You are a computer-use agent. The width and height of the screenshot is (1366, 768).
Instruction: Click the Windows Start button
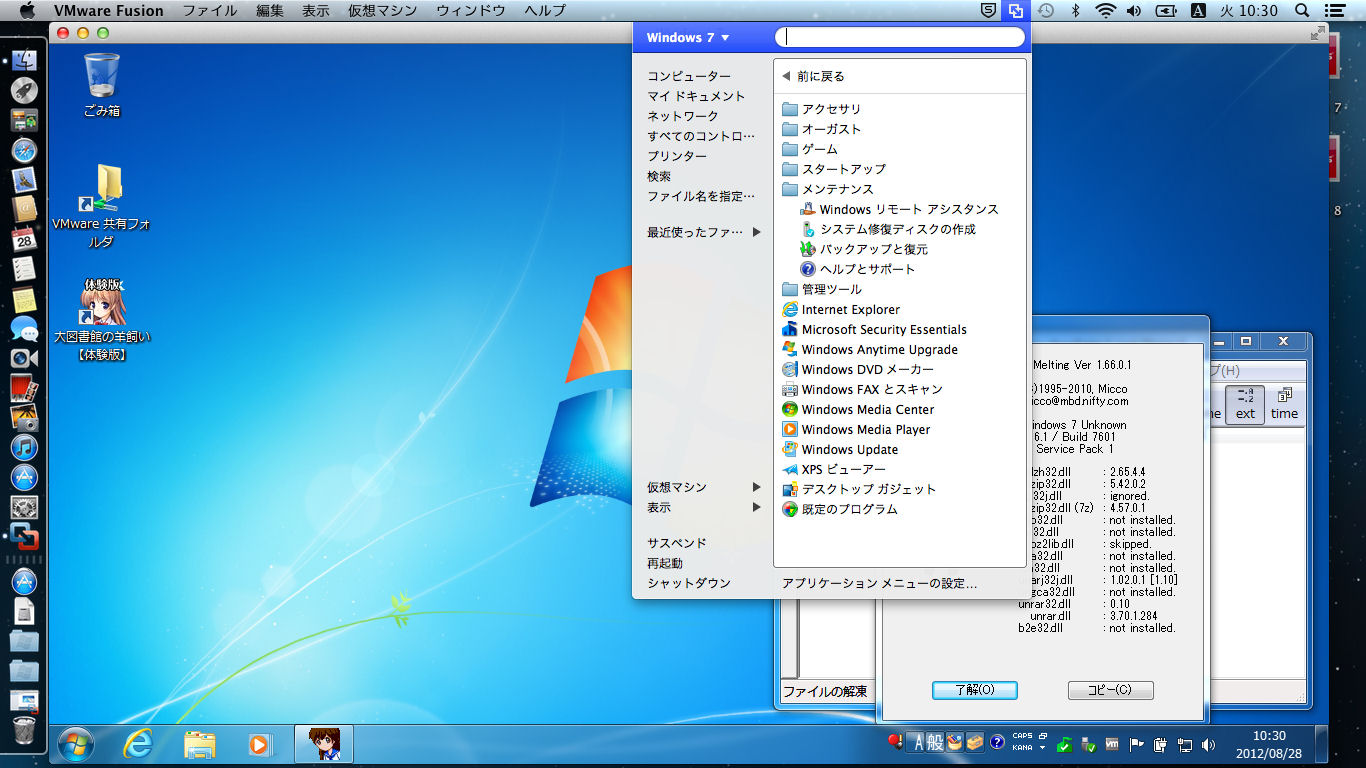(76, 744)
